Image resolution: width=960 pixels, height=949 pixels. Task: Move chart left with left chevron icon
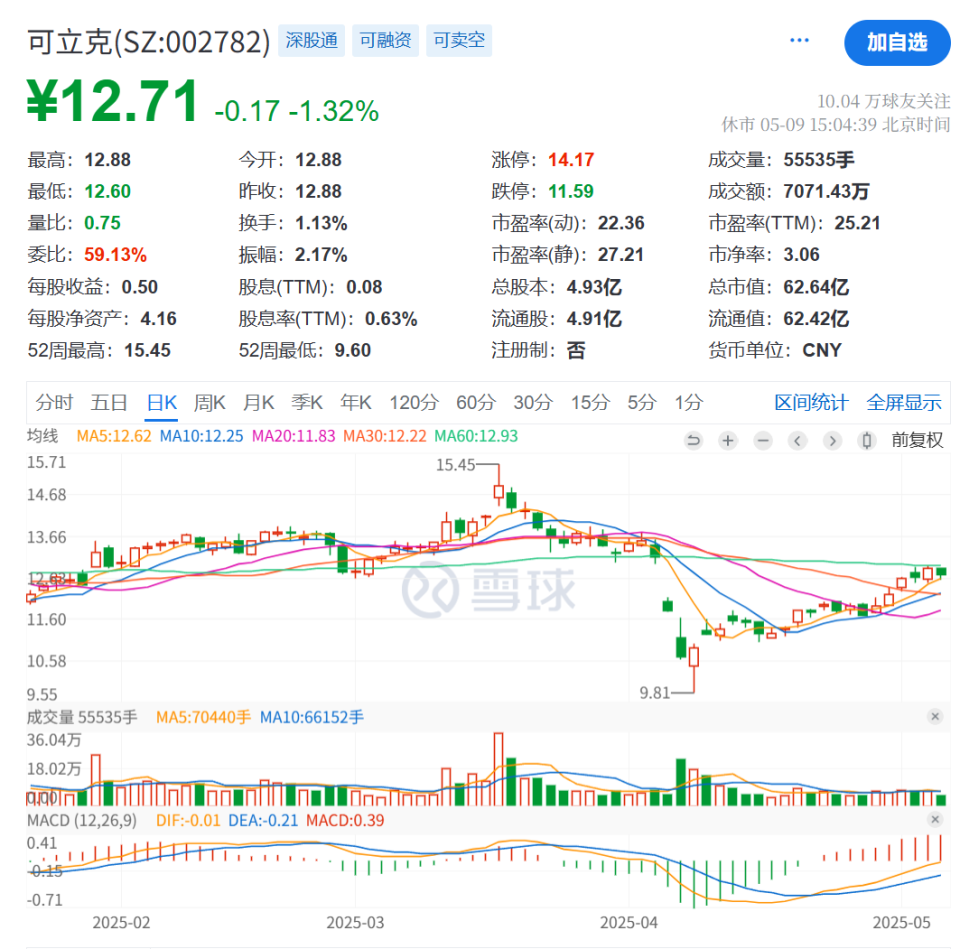[x=797, y=440]
